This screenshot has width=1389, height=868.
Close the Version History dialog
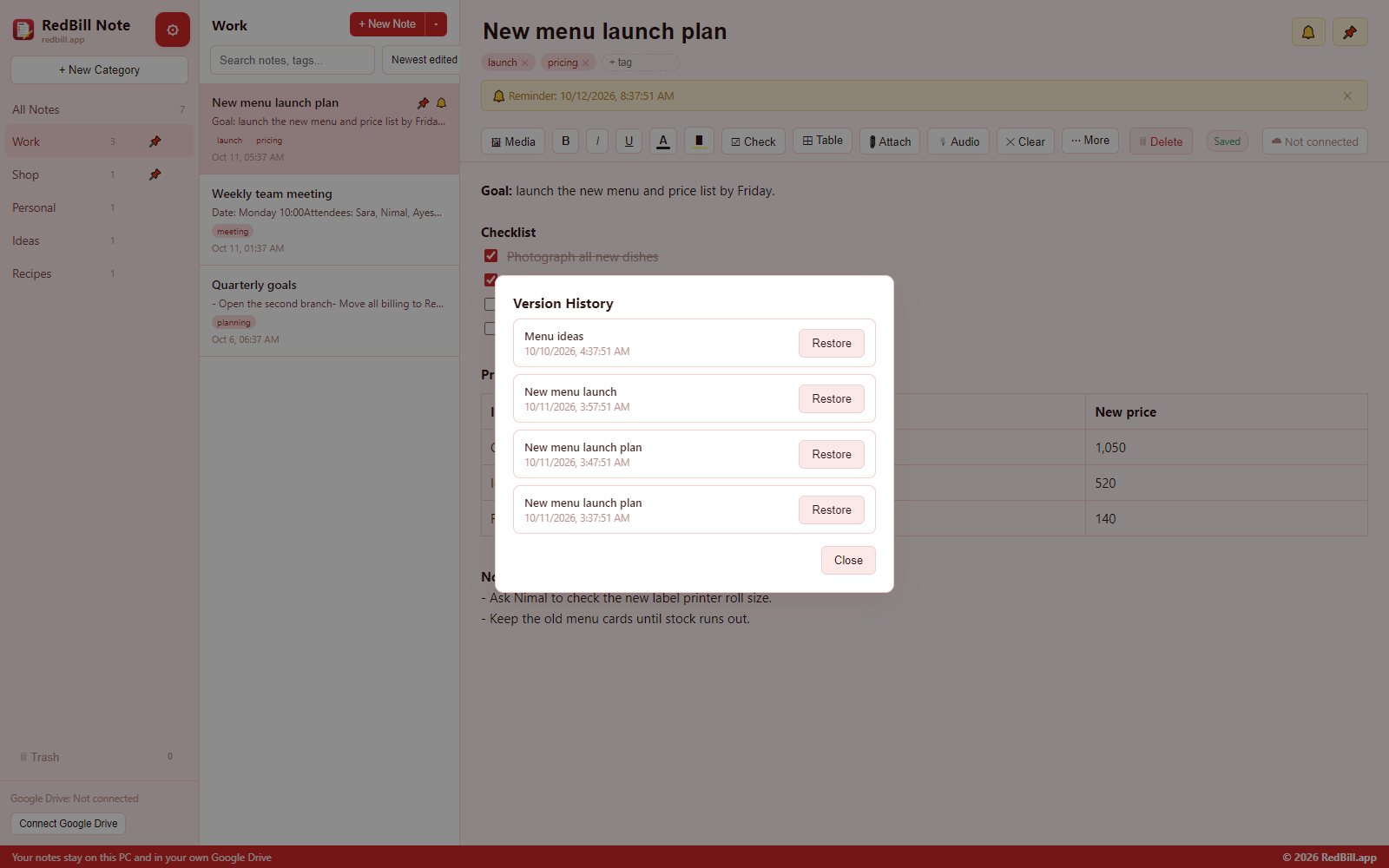click(x=848, y=560)
